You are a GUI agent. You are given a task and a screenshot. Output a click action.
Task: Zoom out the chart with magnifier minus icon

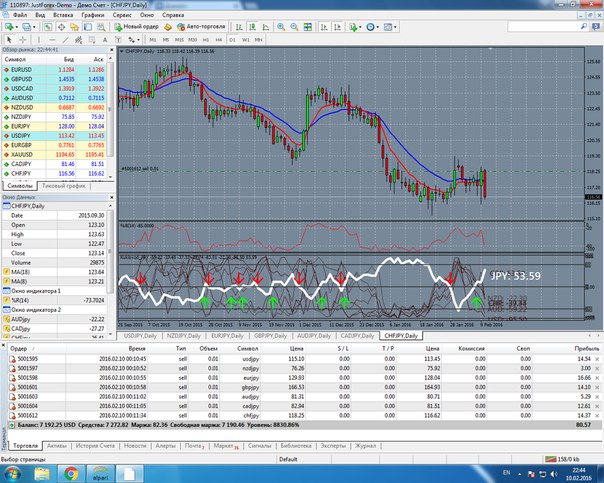pyautogui.click(x=294, y=27)
